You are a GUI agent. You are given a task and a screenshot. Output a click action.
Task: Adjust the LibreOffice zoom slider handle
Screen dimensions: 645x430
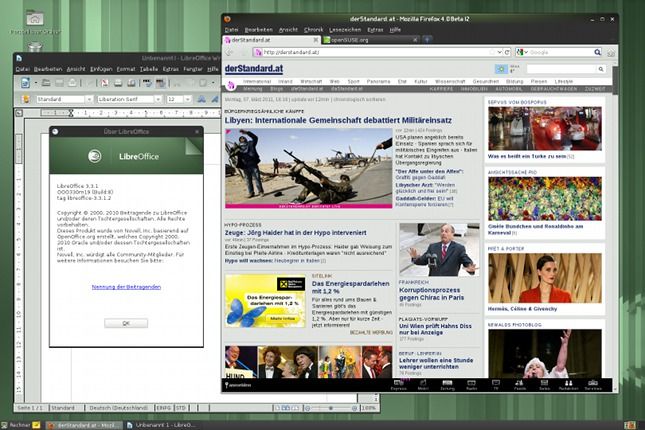330,408
